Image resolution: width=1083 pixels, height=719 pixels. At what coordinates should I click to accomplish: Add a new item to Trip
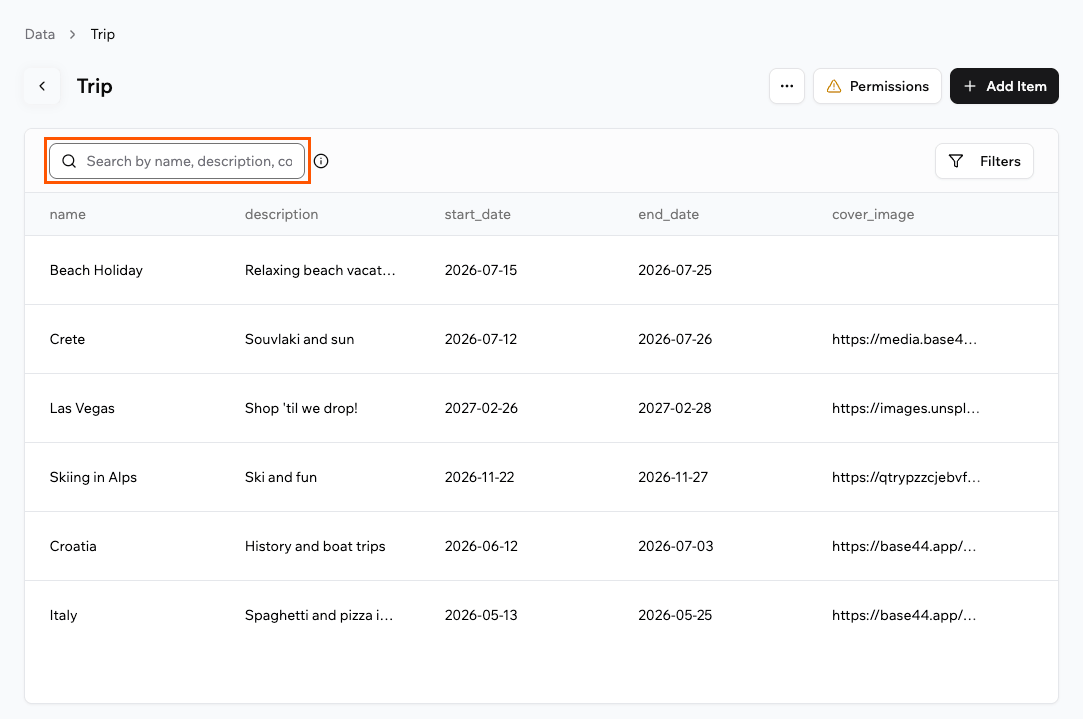(1004, 86)
